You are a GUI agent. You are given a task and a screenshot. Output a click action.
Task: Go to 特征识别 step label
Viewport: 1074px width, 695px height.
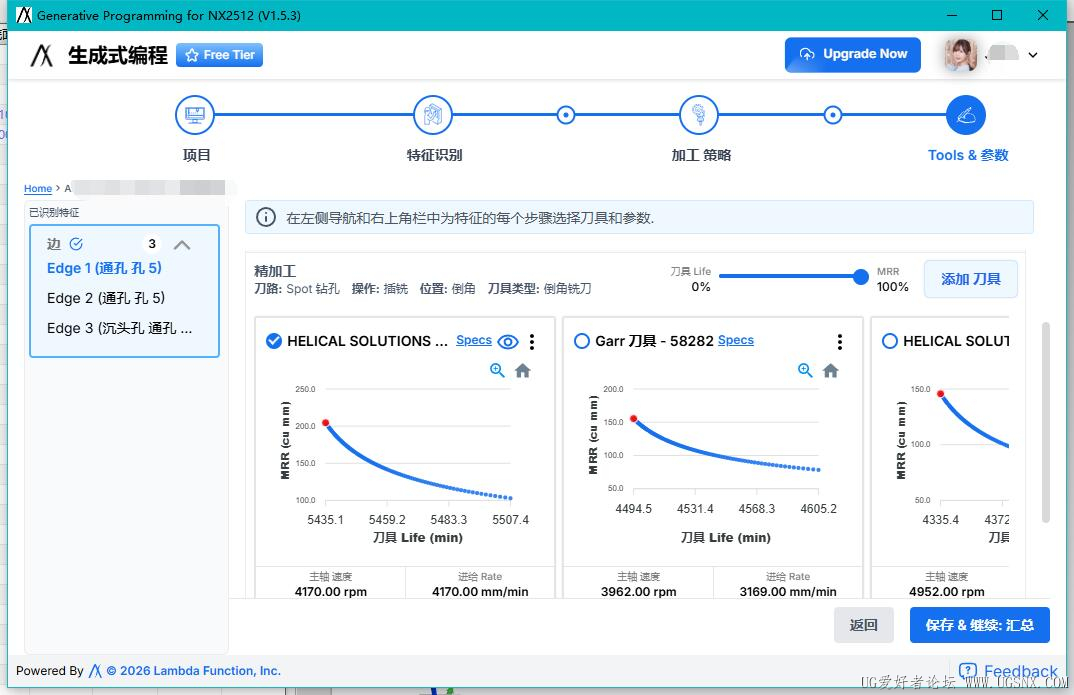coord(434,155)
